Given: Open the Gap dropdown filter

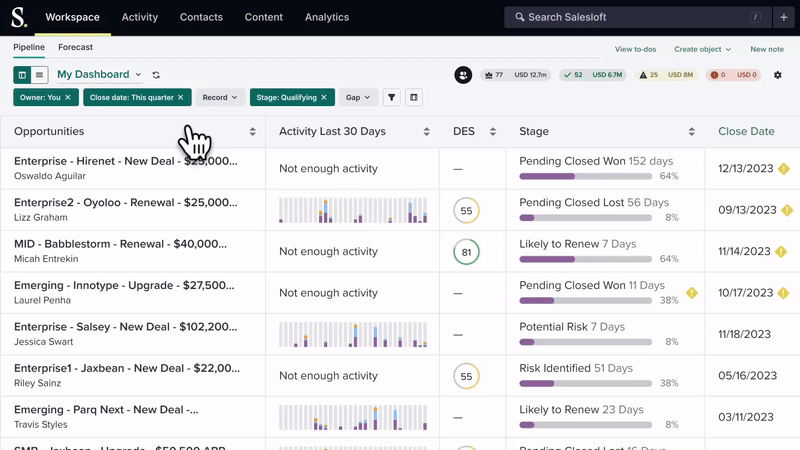Looking at the screenshot, I should (358, 97).
